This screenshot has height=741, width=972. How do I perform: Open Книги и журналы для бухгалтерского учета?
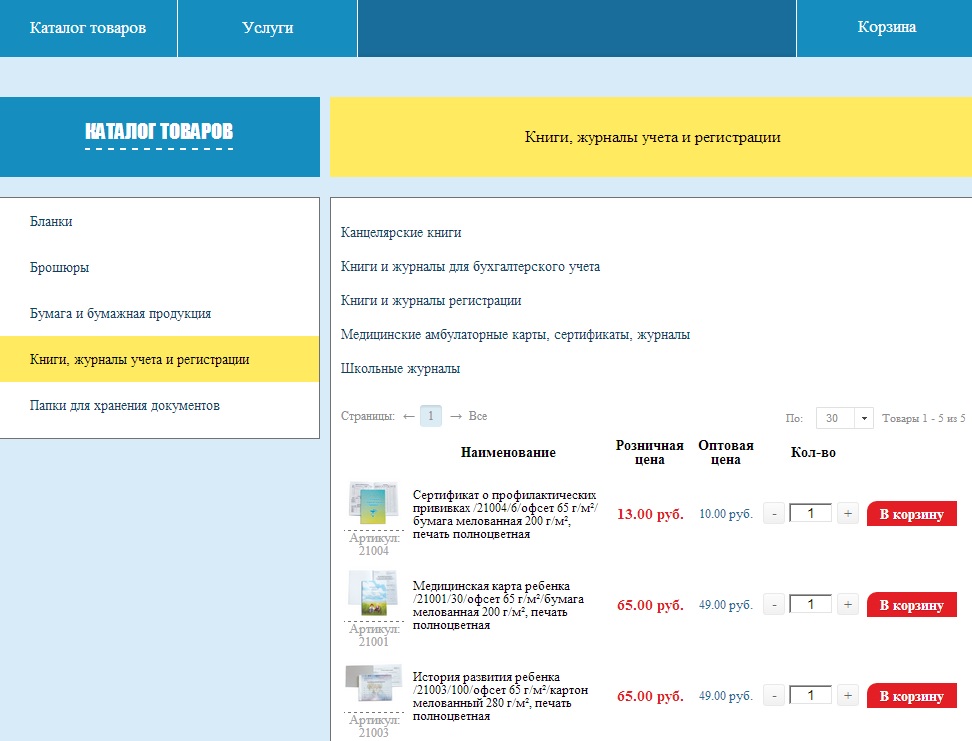(x=471, y=267)
